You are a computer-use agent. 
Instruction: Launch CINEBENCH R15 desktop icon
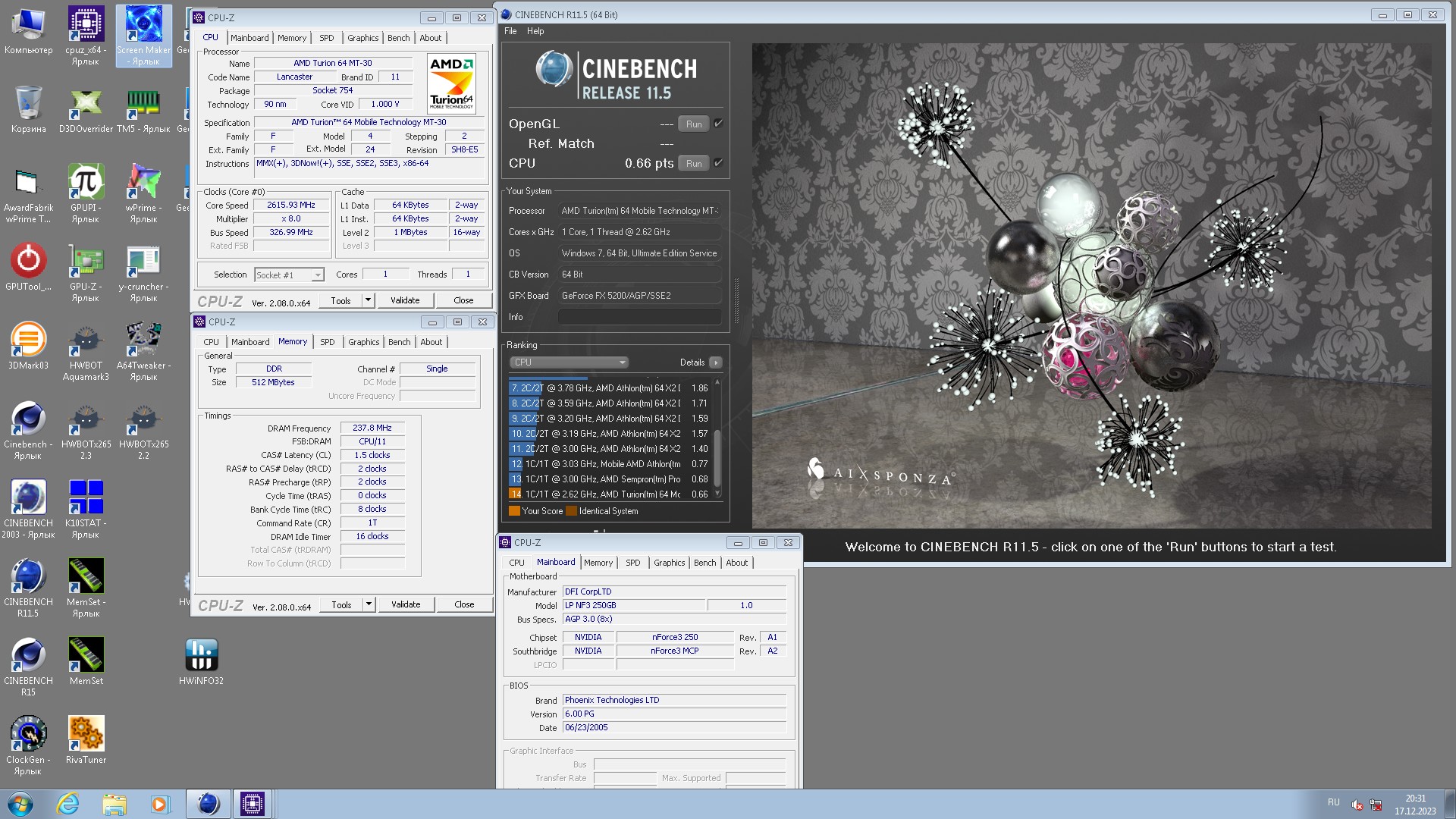[28, 667]
